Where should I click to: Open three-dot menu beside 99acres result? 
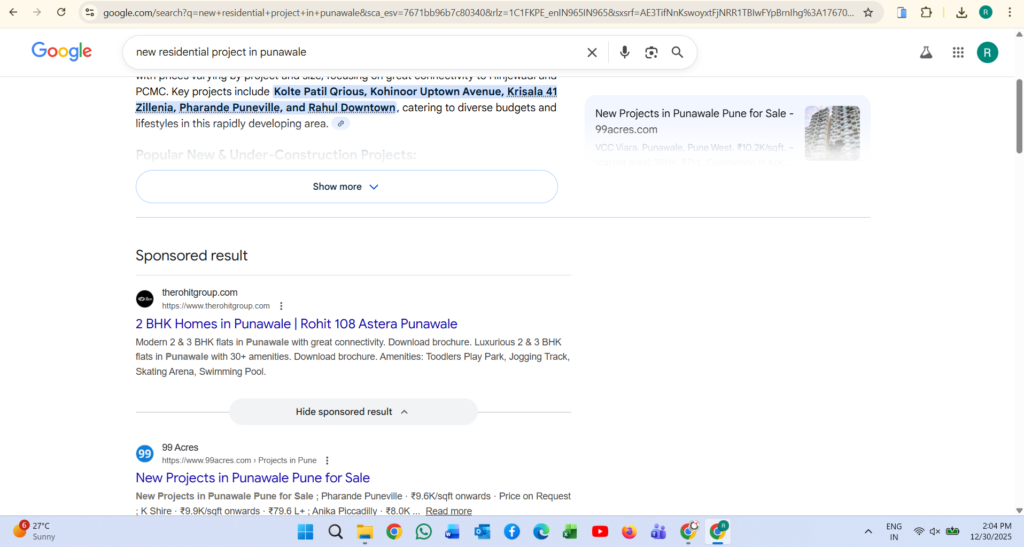327,461
